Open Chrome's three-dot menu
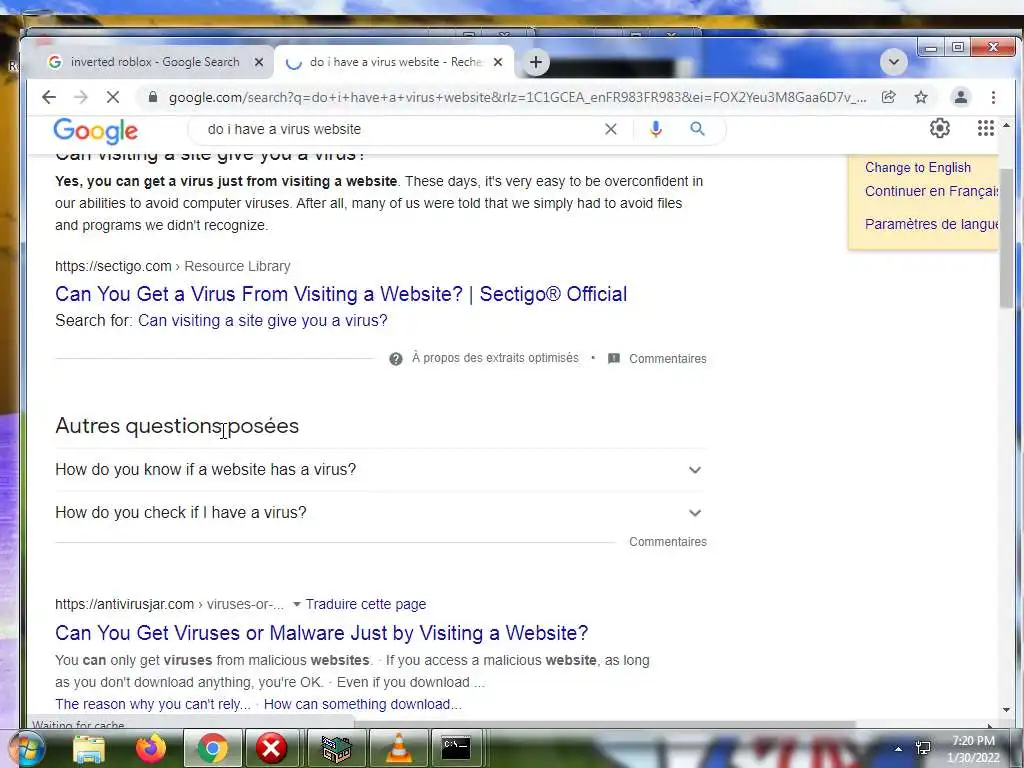Image resolution: width=1024 pixels, height=768 pixels. [993, 97]
